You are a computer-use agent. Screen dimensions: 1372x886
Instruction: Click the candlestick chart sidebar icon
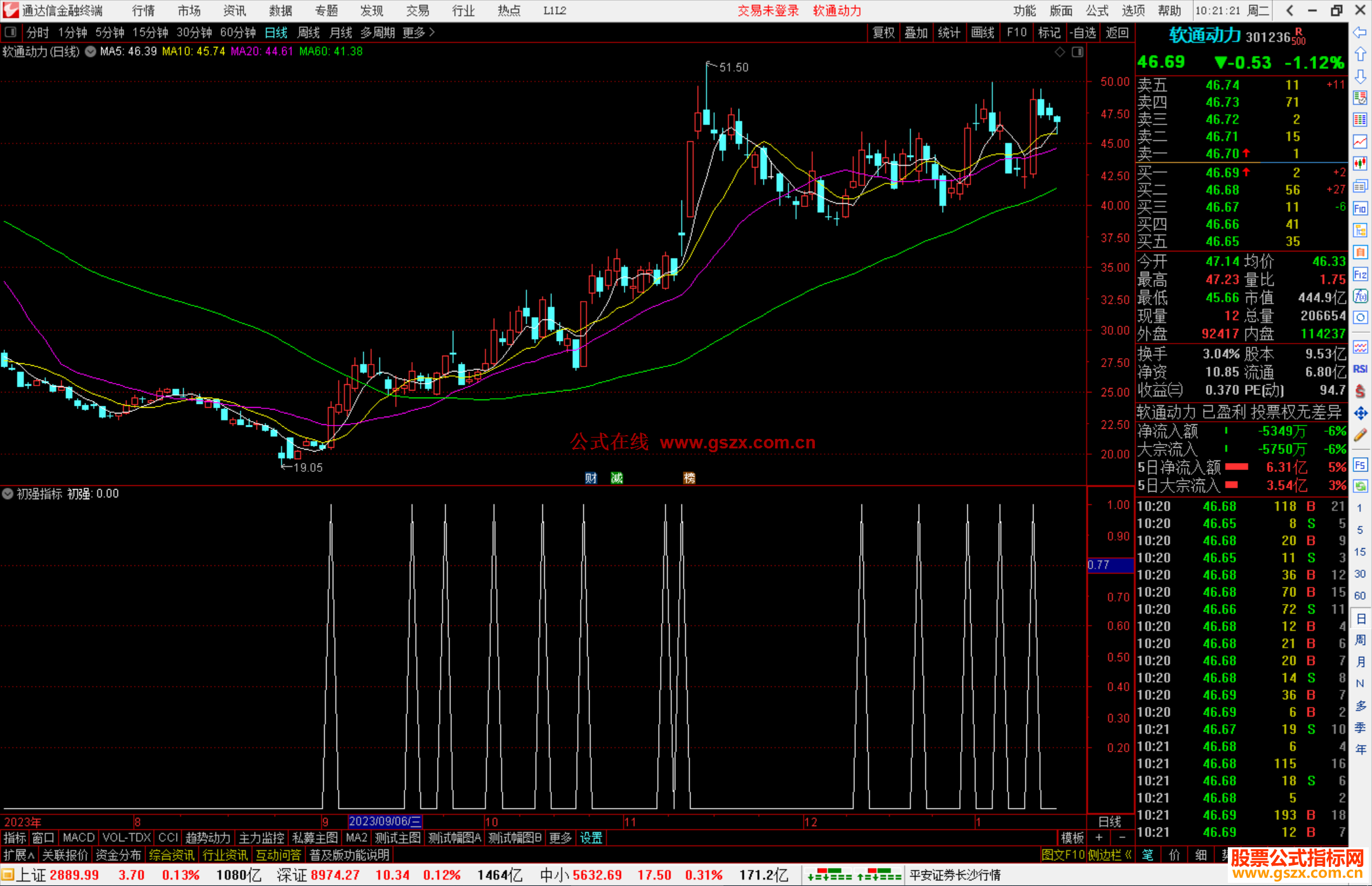pos(1360,164)
